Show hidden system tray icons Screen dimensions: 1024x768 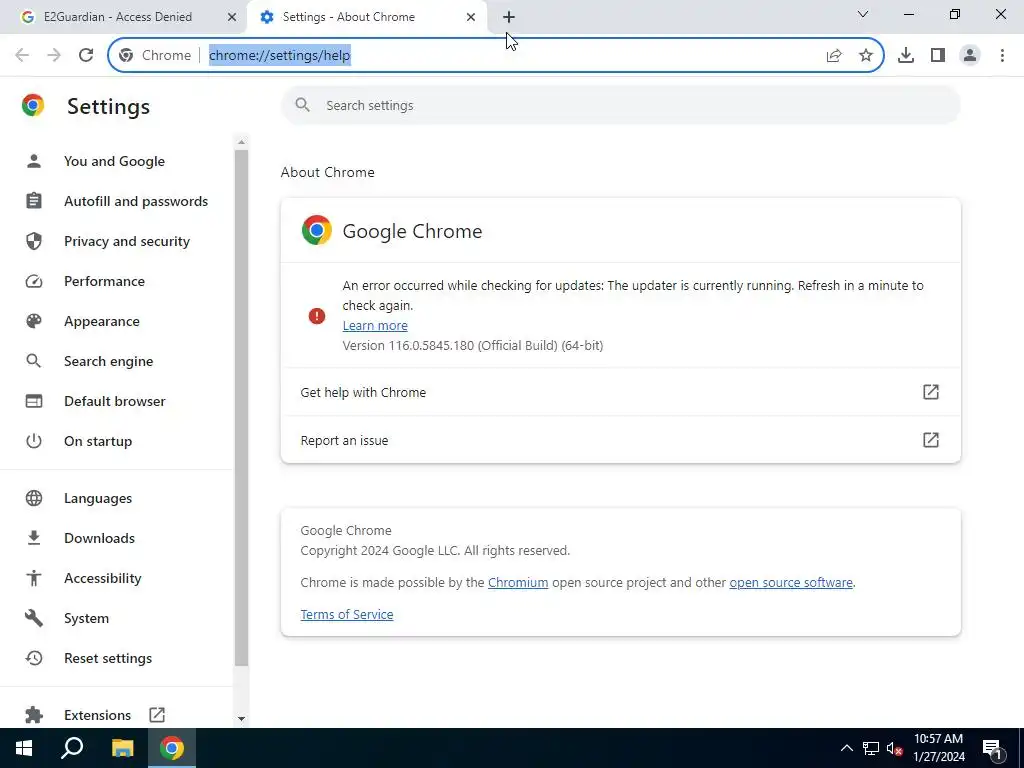(846, 748)
